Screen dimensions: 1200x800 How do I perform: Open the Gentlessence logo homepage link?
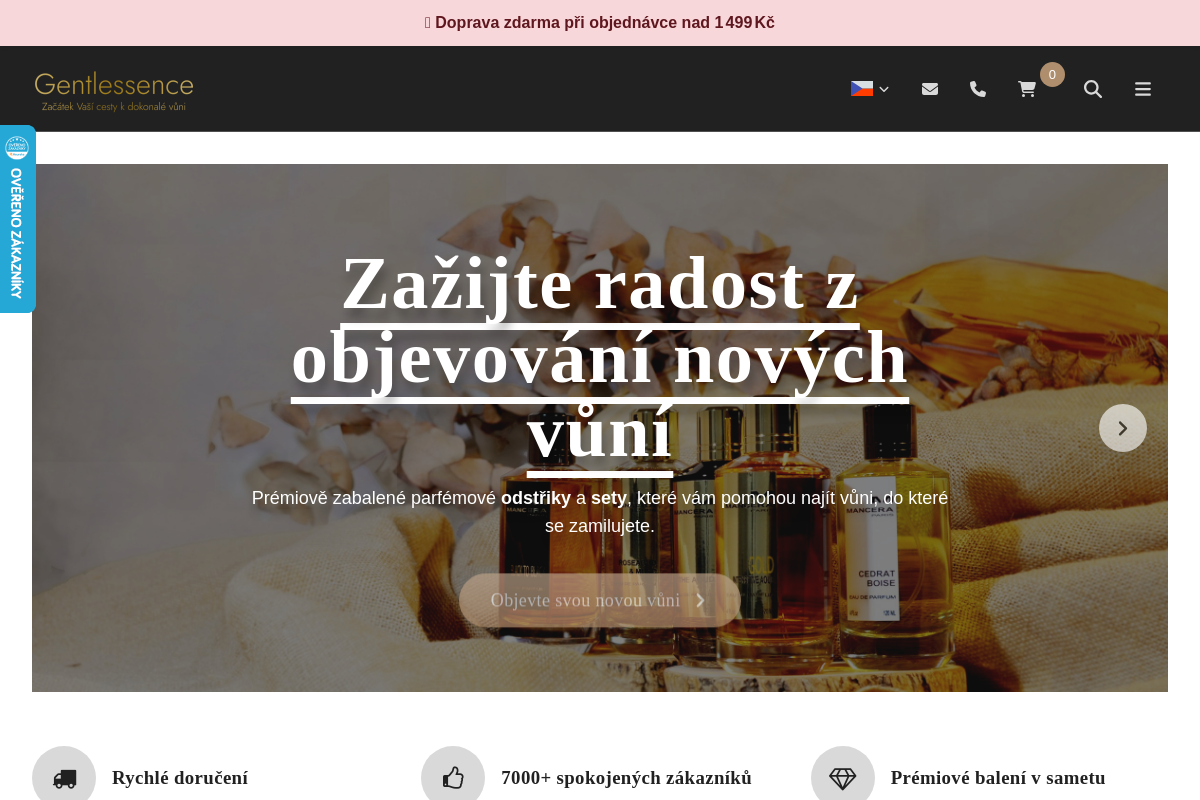pyautogui.click(x=114, y=91)
